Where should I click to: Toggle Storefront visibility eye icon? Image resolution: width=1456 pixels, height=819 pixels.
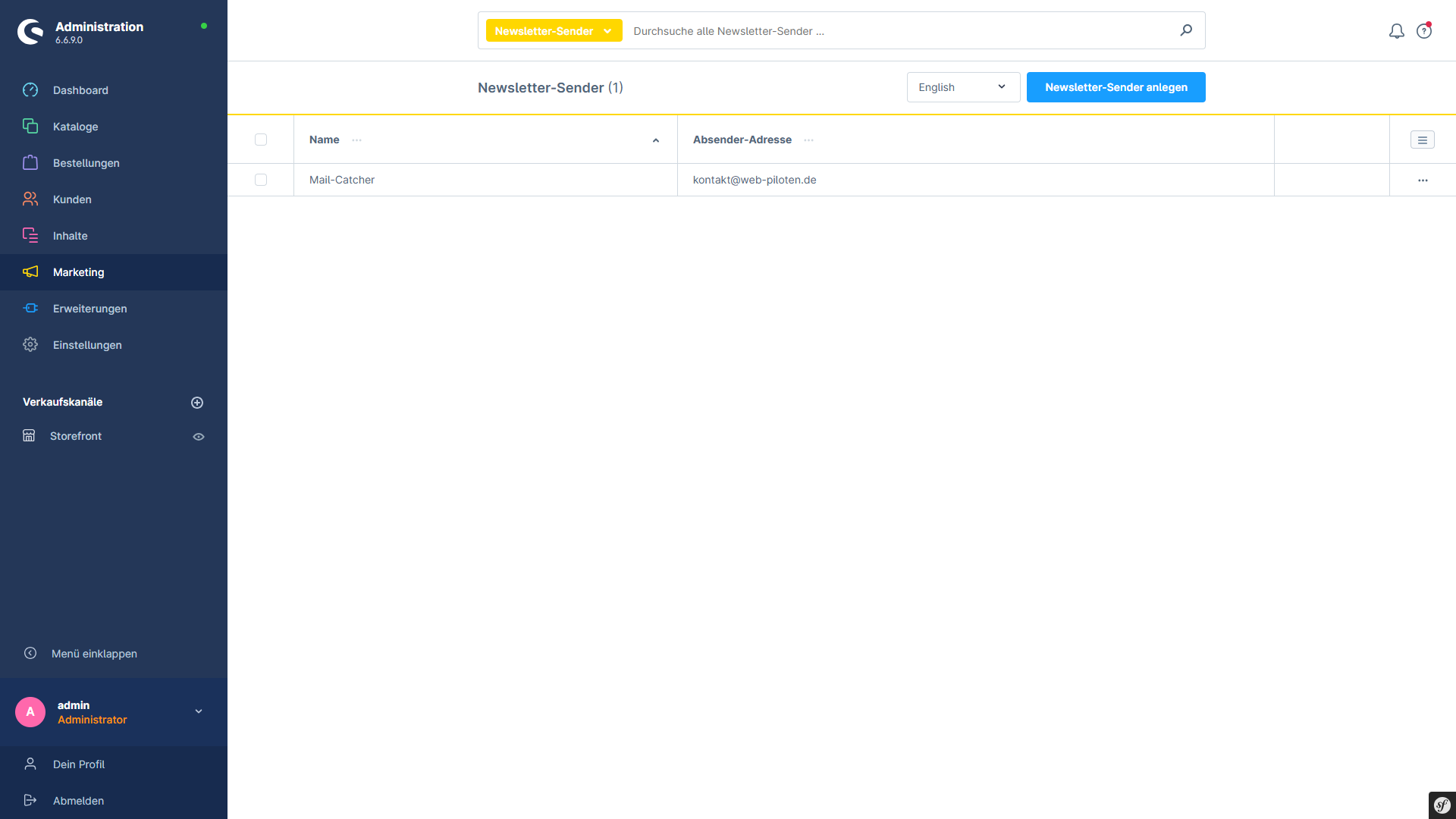(199, 437)
